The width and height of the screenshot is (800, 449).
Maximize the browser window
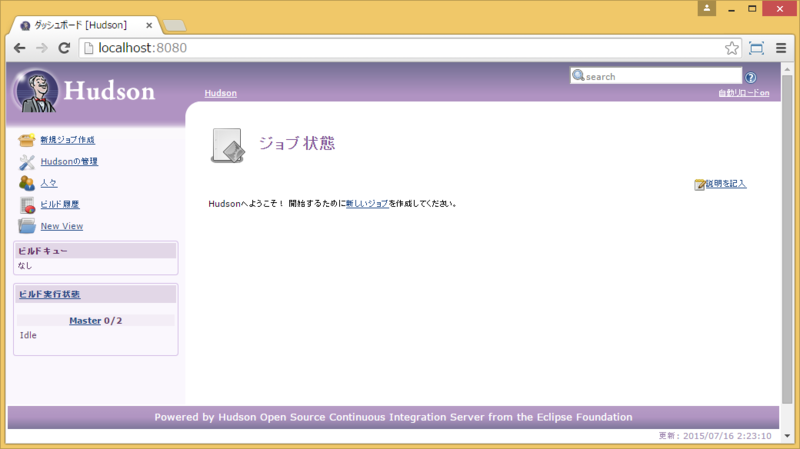[752, 9]
